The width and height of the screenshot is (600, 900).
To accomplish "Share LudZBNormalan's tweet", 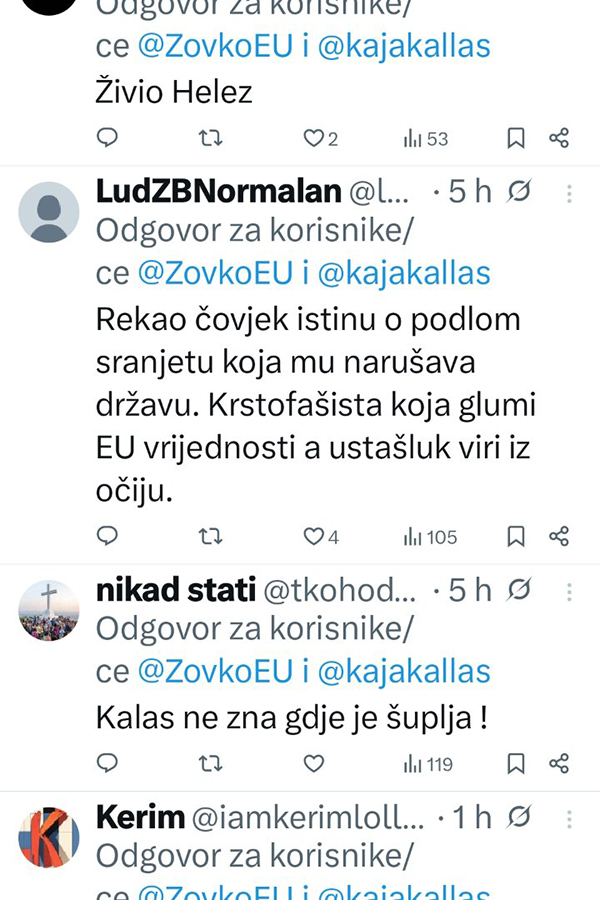I will [x=559, y=537].
